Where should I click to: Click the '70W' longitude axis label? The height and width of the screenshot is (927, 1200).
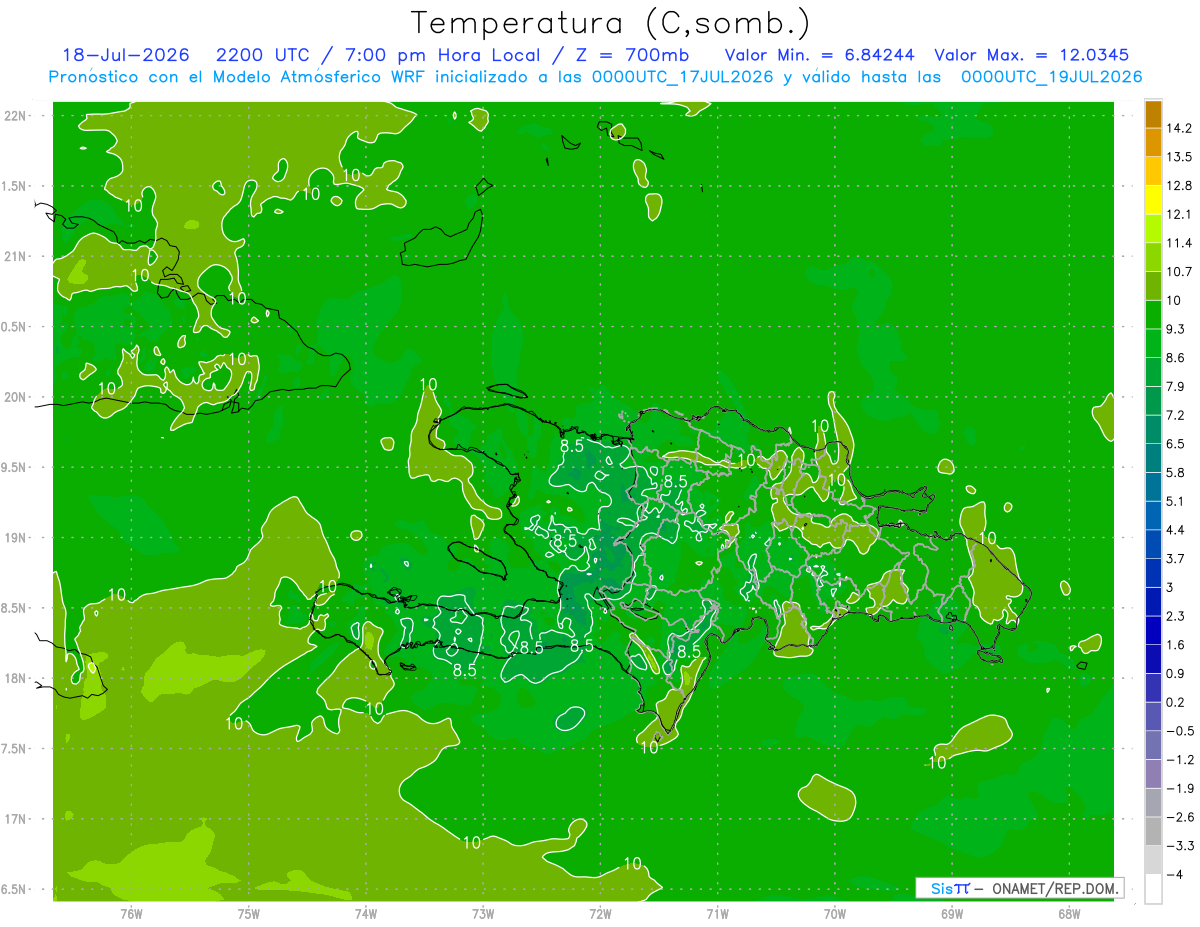pyautogui.click(x=835, y=913)
